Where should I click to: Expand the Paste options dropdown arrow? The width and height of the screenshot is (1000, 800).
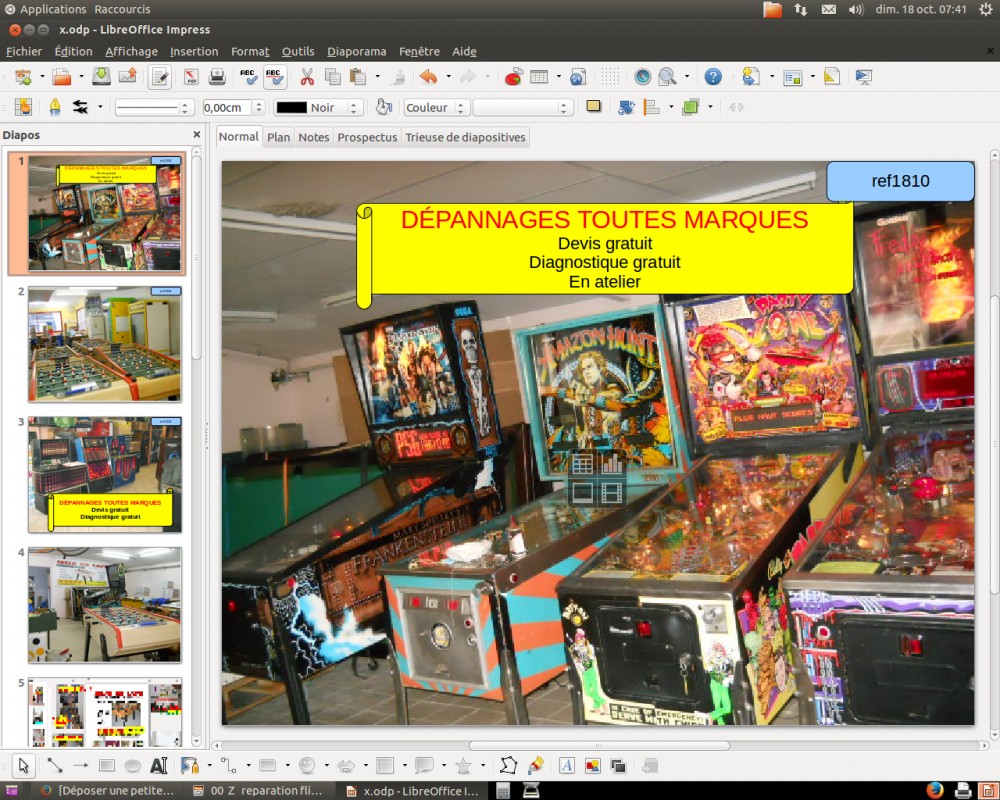tap(378, 77)
